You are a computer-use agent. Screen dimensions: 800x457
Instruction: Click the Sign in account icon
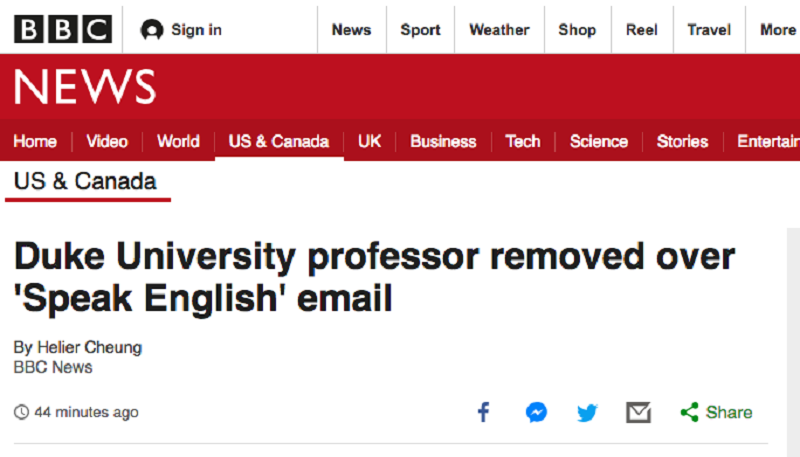(152, 30)
